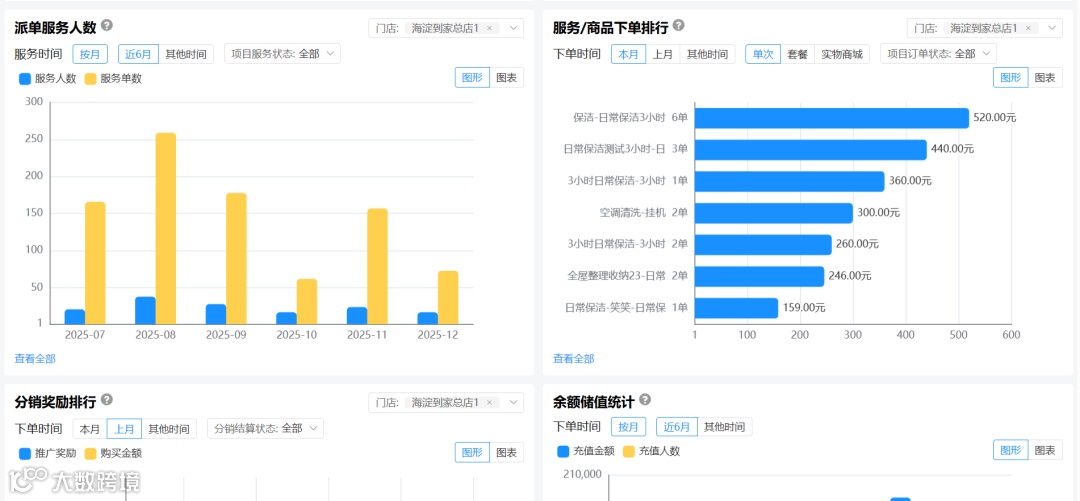Screen dimensions: 1080x501
Task: Select 其他时间 in 分销奖励排行 panel
Action: (x=169, y=429)
